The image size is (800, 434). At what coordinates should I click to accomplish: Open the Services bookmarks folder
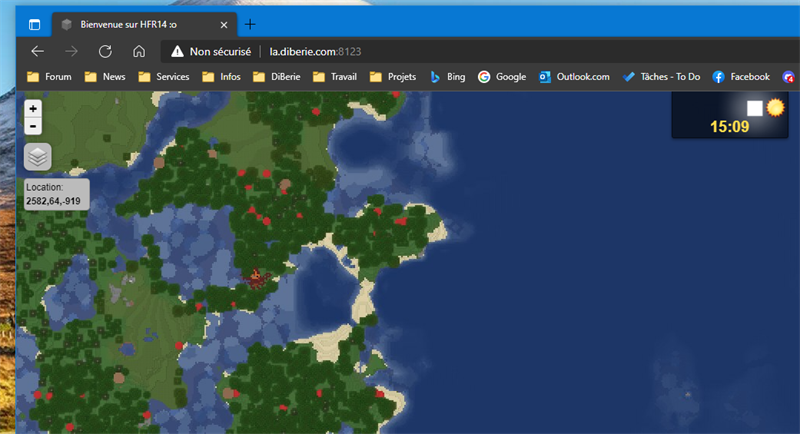click(164, 77)
